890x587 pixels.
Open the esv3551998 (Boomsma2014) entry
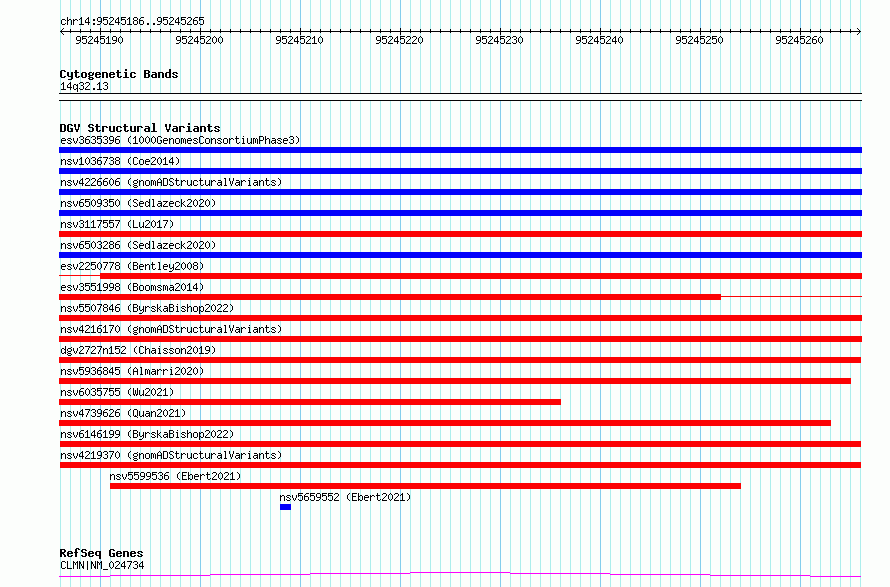pyautogui.click(x=132, y=287)
